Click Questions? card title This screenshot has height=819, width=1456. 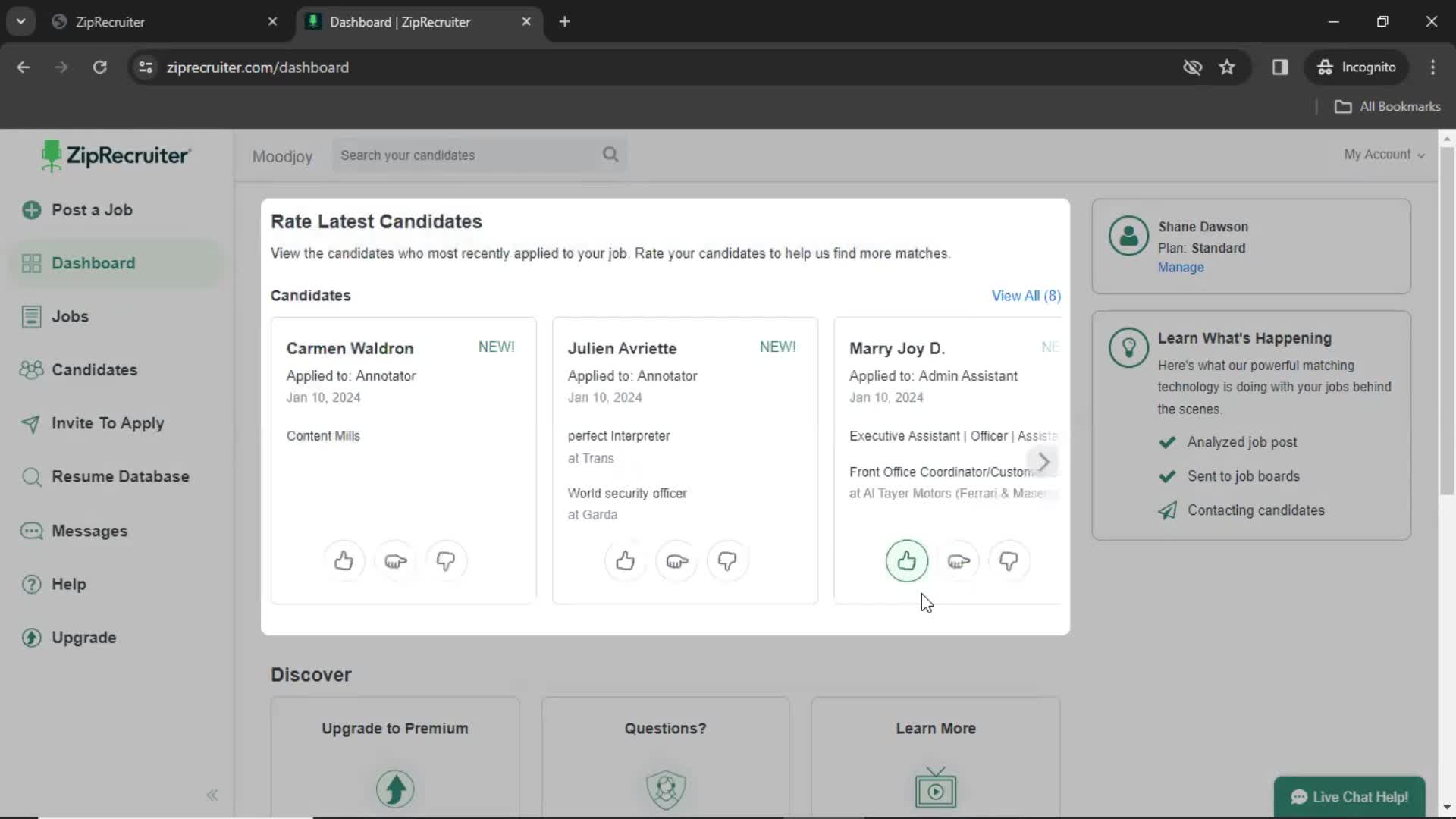(x=665, y=729)
